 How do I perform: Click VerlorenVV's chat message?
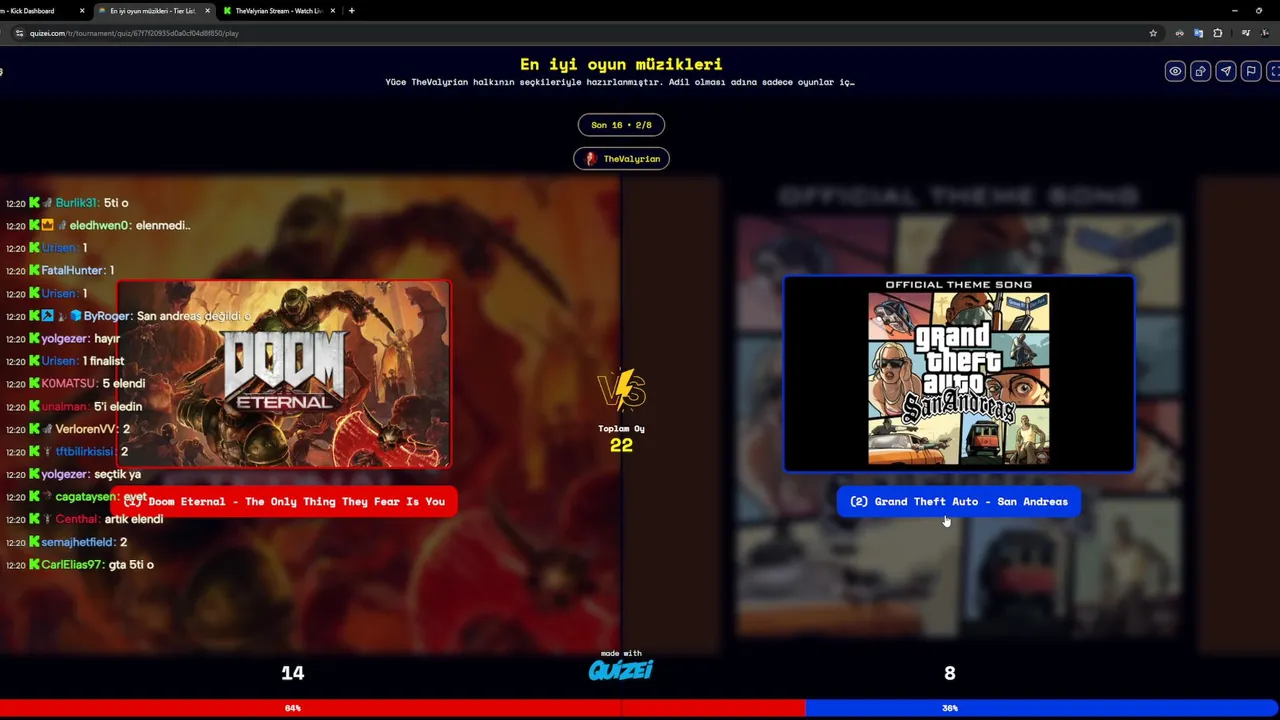click(x=68, y=428)
